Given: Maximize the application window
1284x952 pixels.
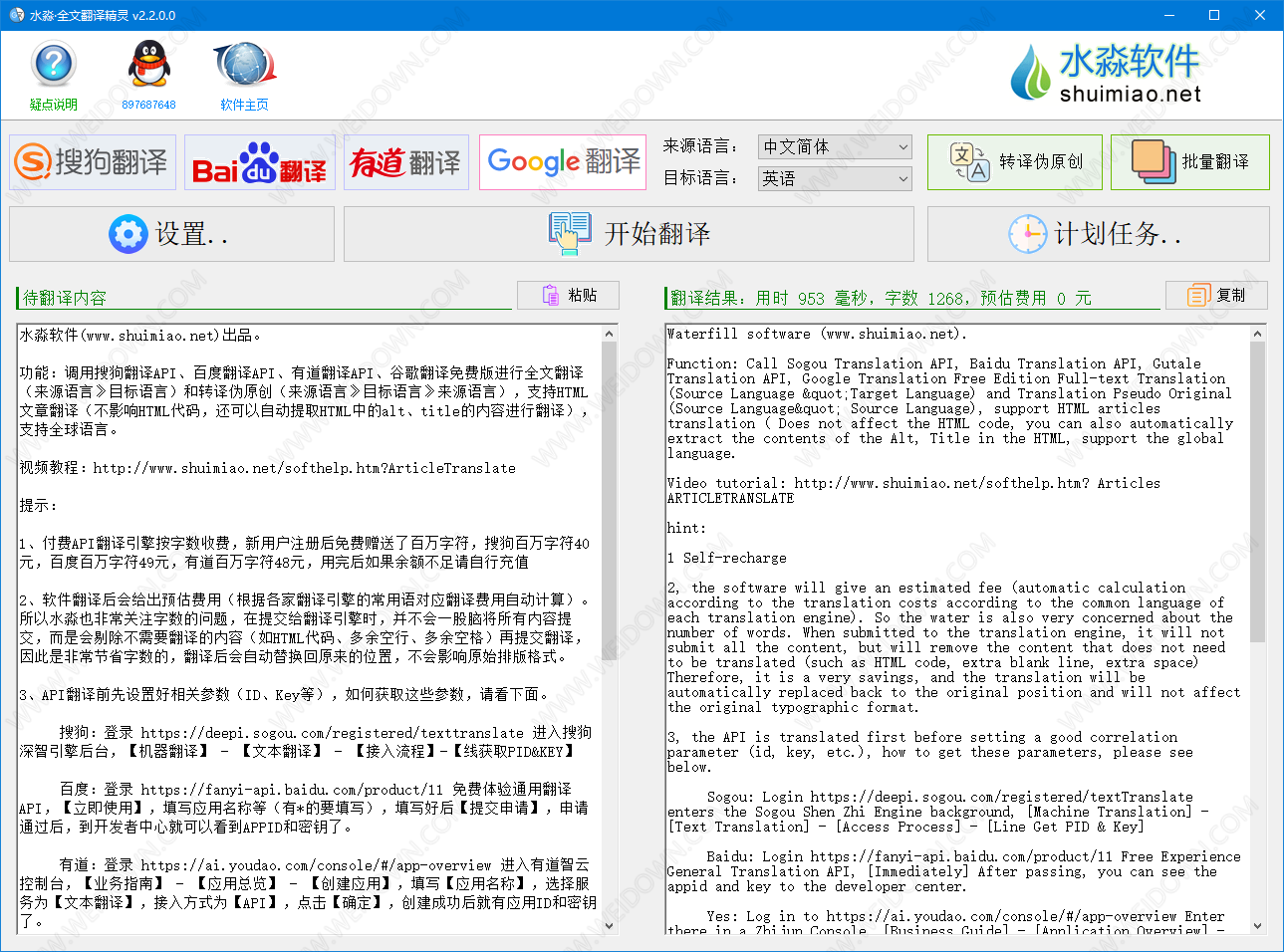Looking at the screenshot, I should click(1214, 15).
